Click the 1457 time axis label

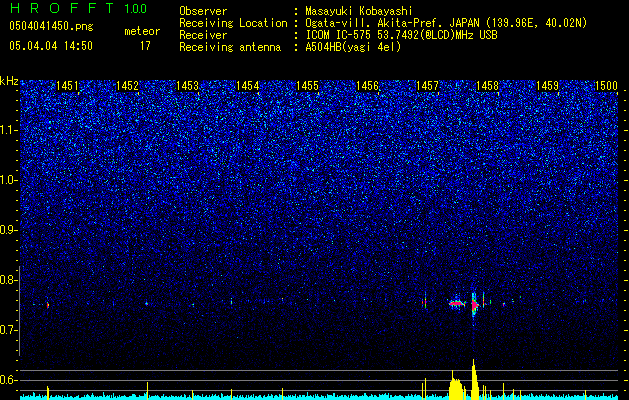click(427, 85)
